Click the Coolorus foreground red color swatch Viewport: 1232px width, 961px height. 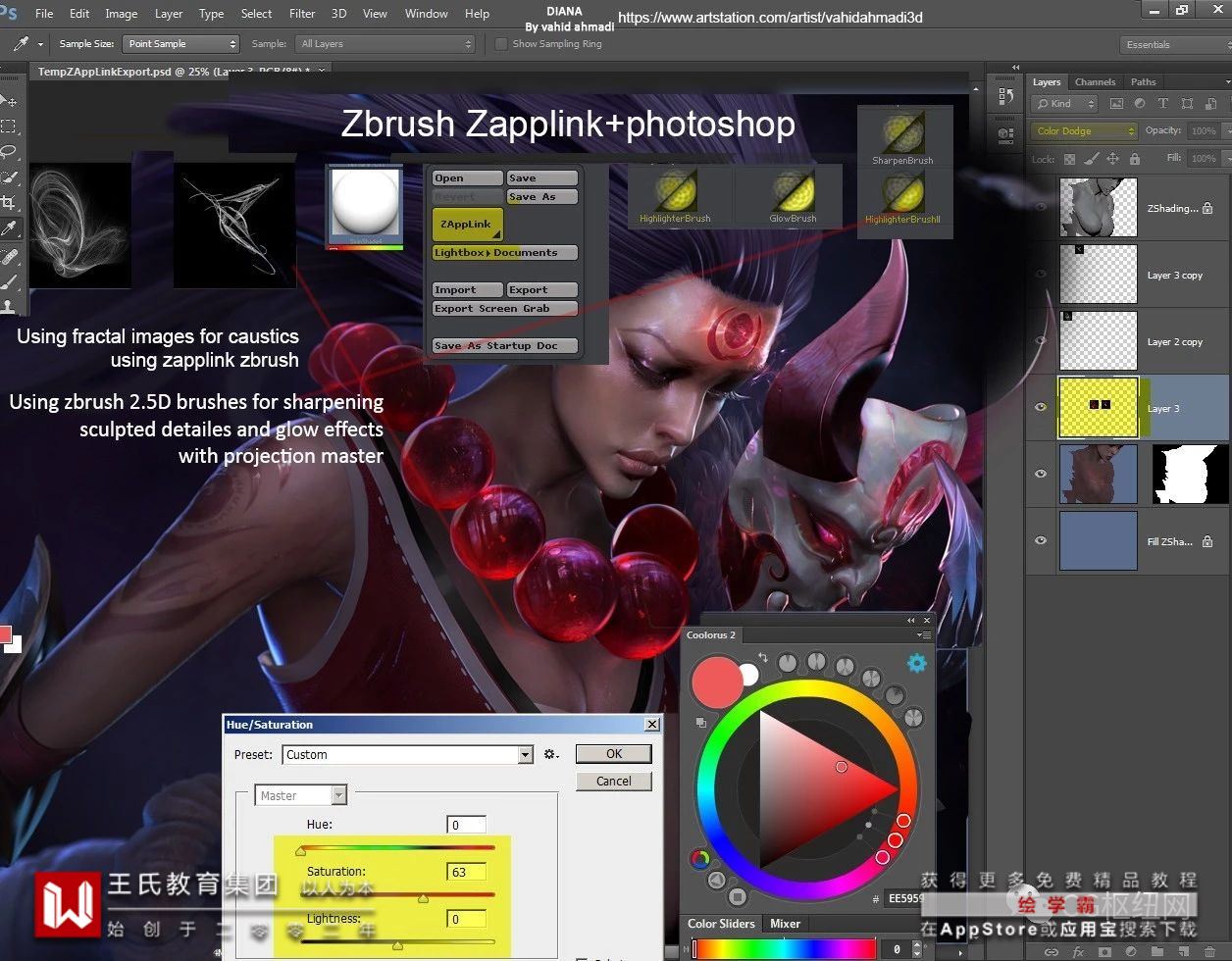click(x=717, y=683)
